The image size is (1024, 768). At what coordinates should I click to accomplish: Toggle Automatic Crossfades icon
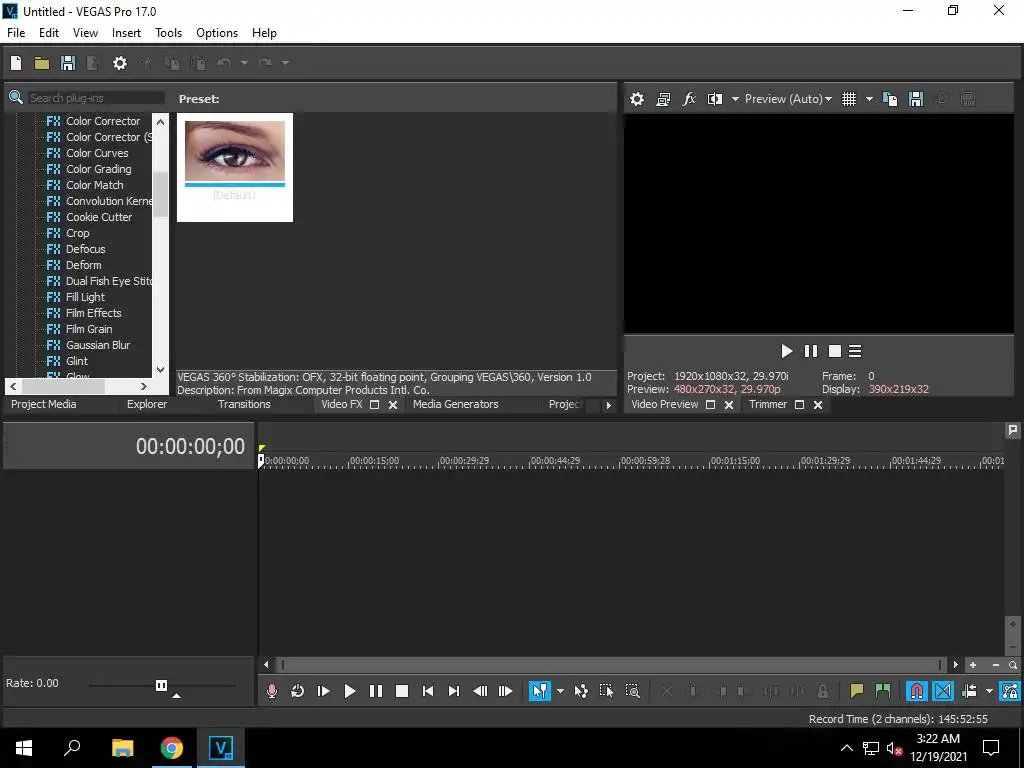coord(942,691)
